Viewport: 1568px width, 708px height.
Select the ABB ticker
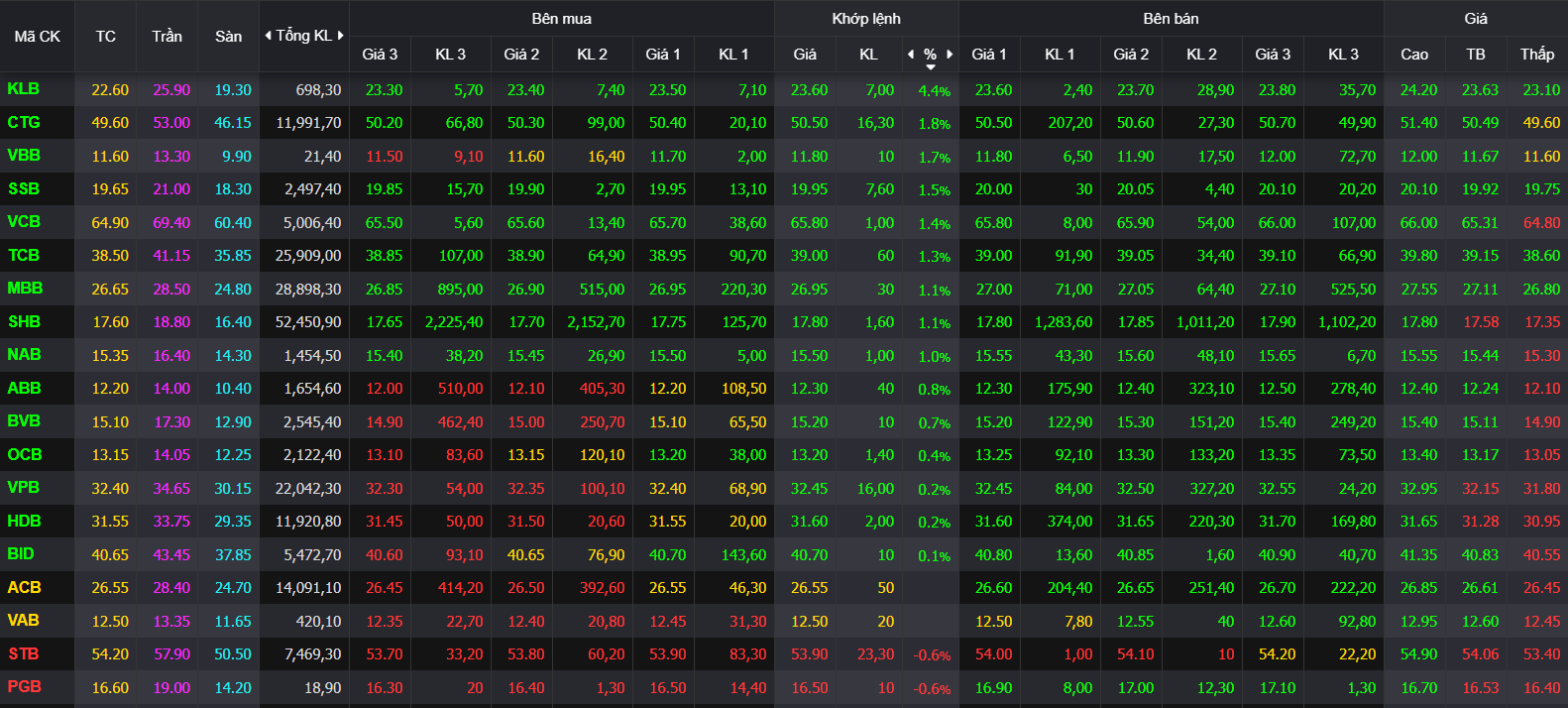coord(24,389)
